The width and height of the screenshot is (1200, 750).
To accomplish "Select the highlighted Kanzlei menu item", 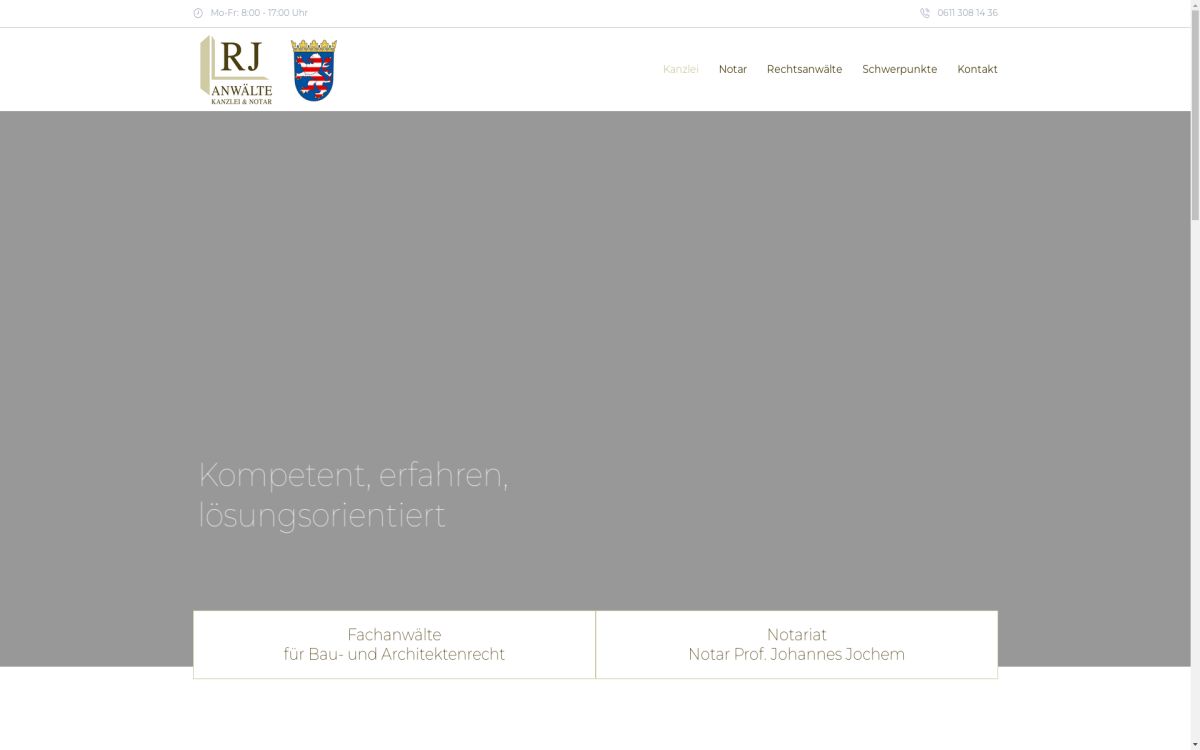I will click(x=681, y=69).
